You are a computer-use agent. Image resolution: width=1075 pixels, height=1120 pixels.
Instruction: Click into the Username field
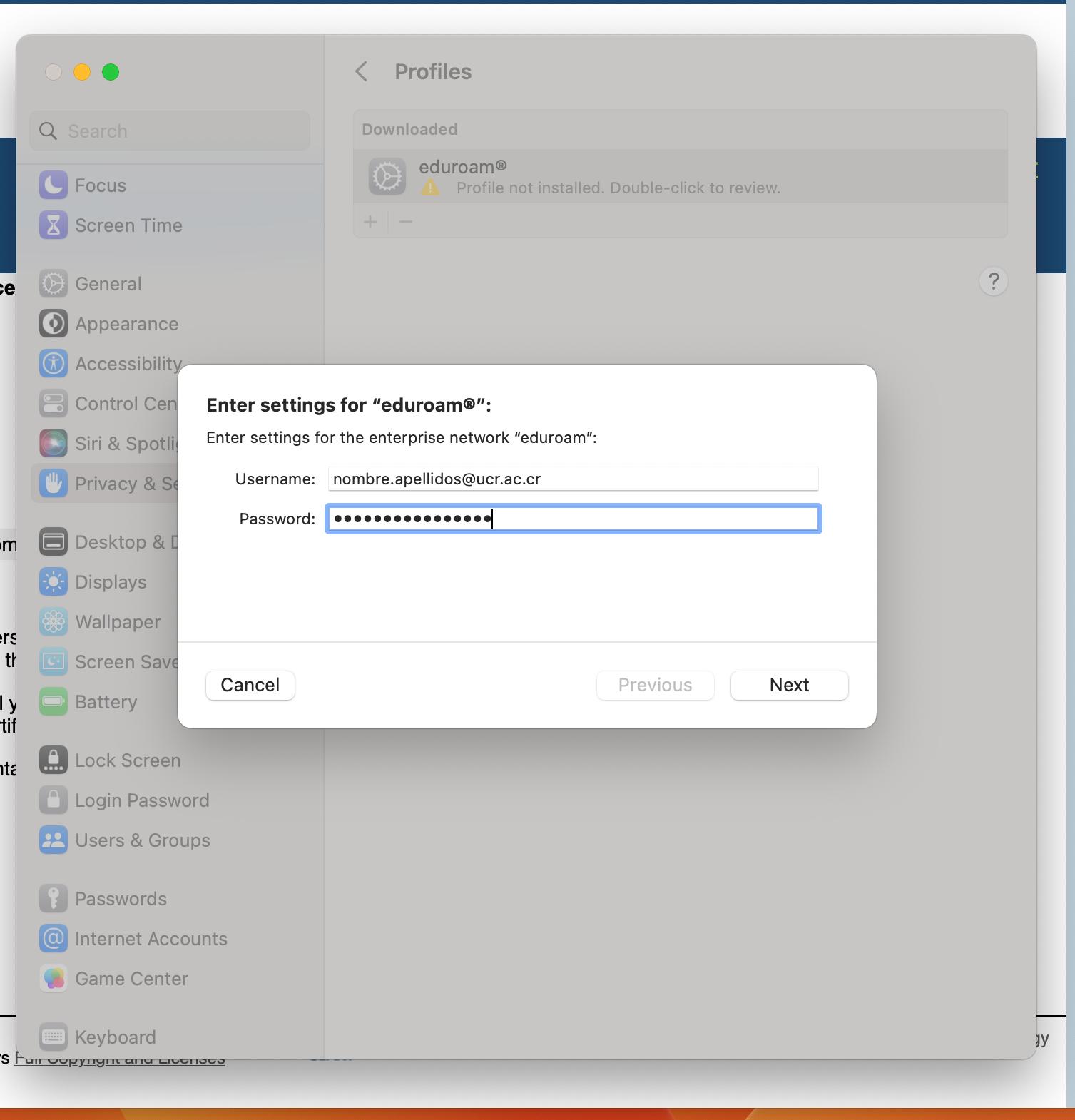573,479
